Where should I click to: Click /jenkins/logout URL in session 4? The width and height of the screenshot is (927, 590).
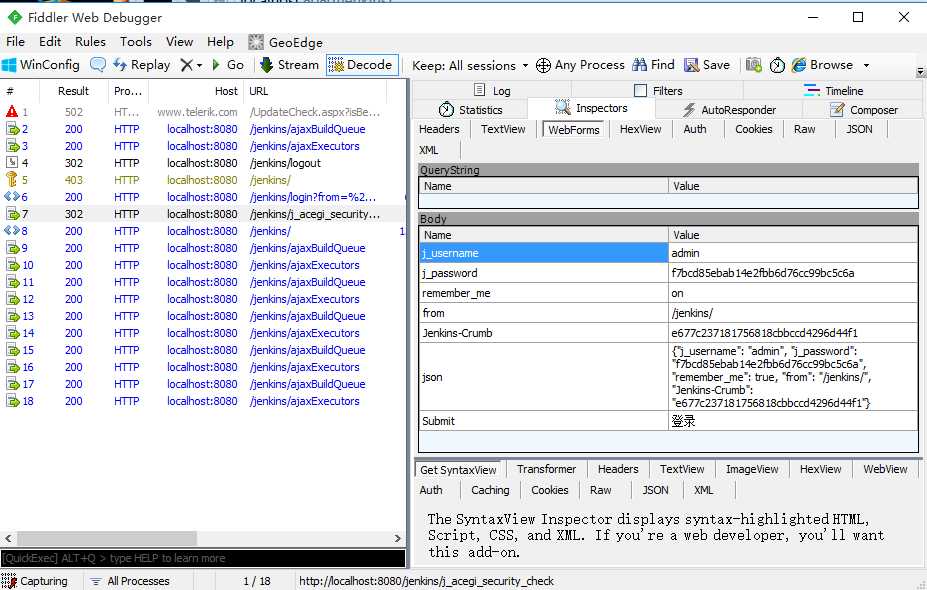tap(285, 163)
